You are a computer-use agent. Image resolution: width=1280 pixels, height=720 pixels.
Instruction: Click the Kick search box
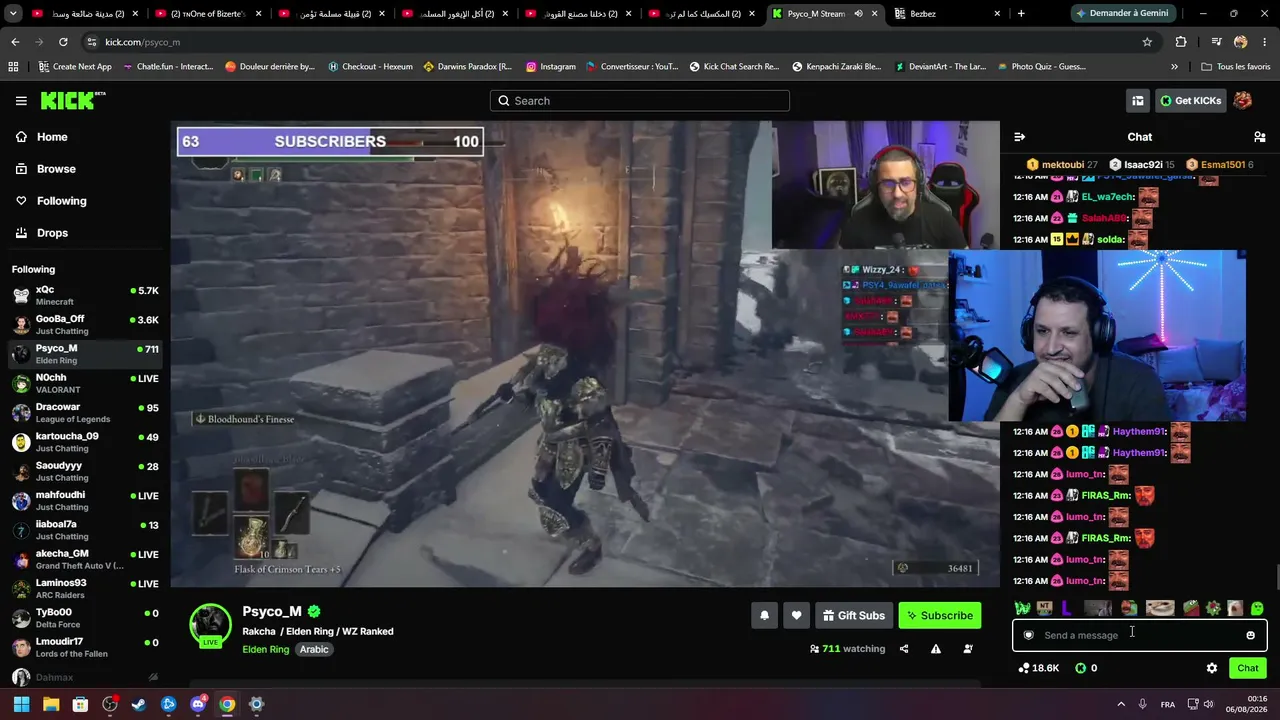640,101
